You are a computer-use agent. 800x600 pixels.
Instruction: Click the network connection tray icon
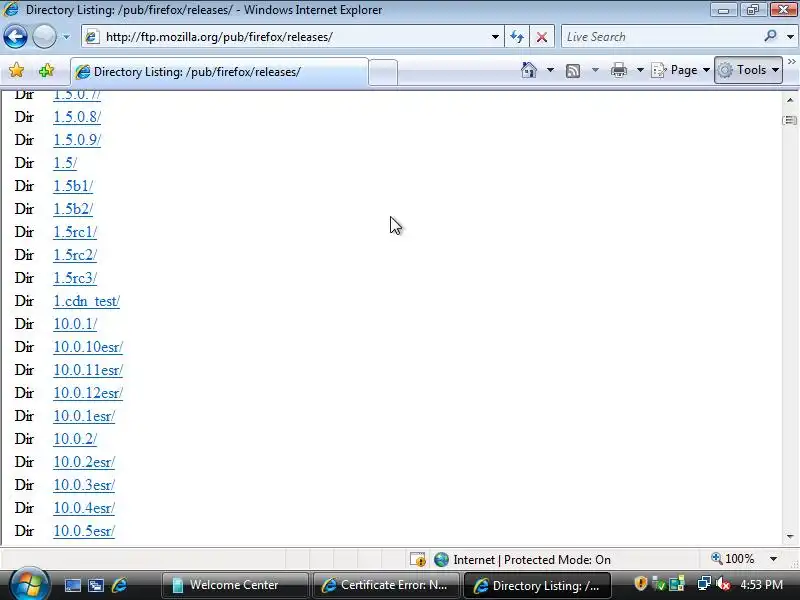(704, 583)
